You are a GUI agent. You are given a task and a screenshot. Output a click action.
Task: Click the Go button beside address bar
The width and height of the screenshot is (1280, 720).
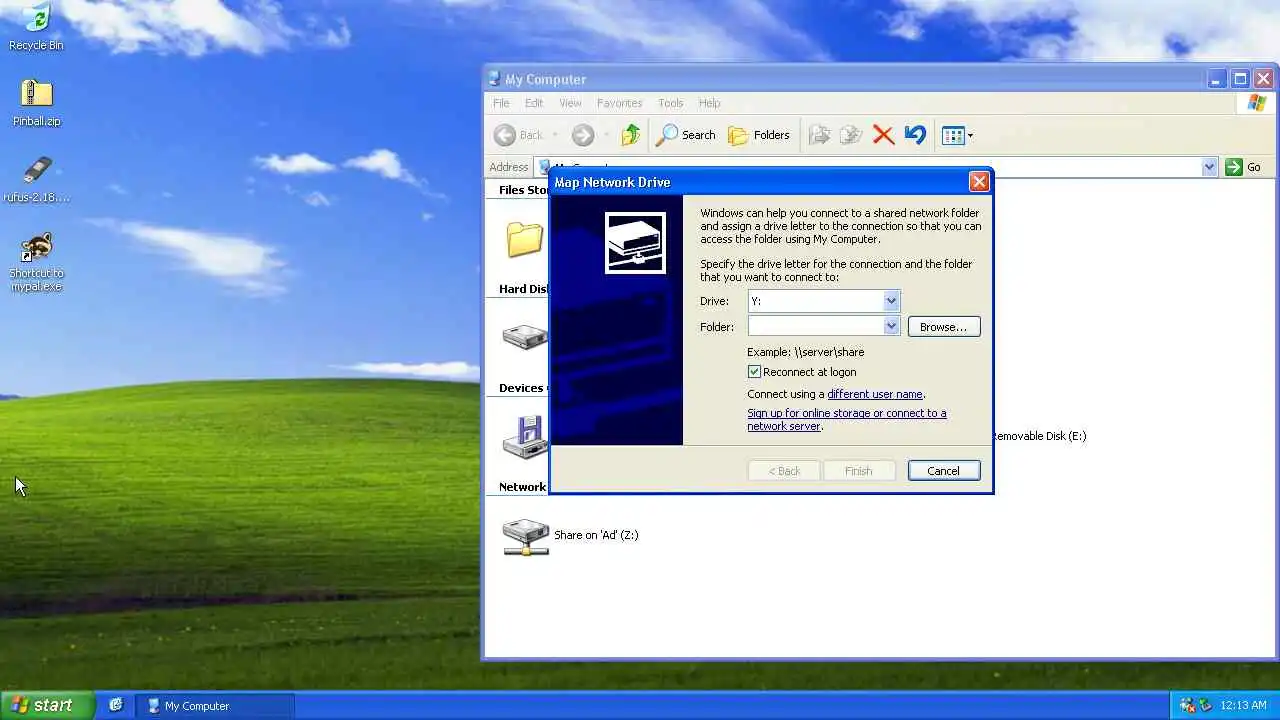(1244, 167)
